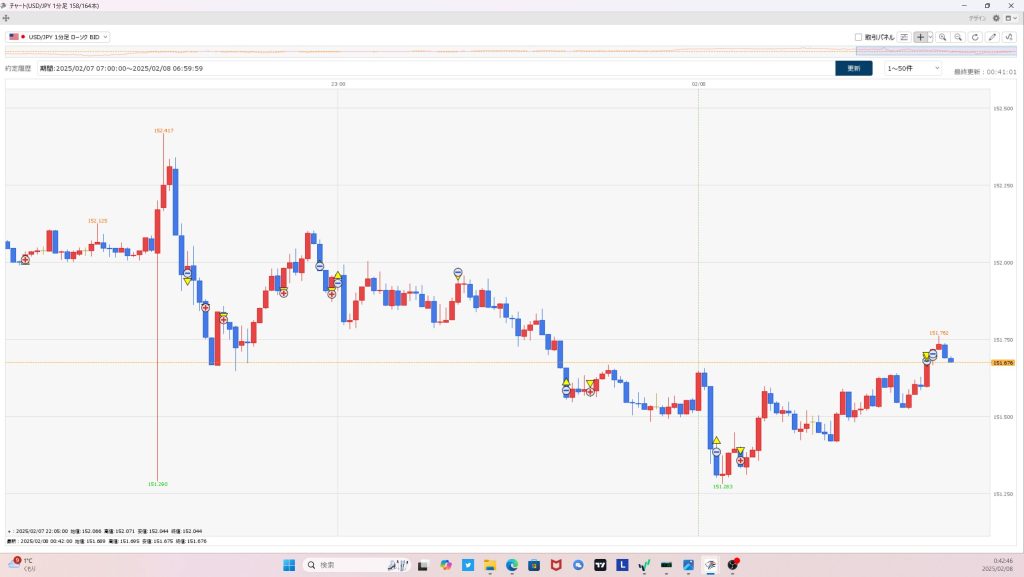
Task: Click the 151.676 current price label
Action: (x=1002, y=363)
